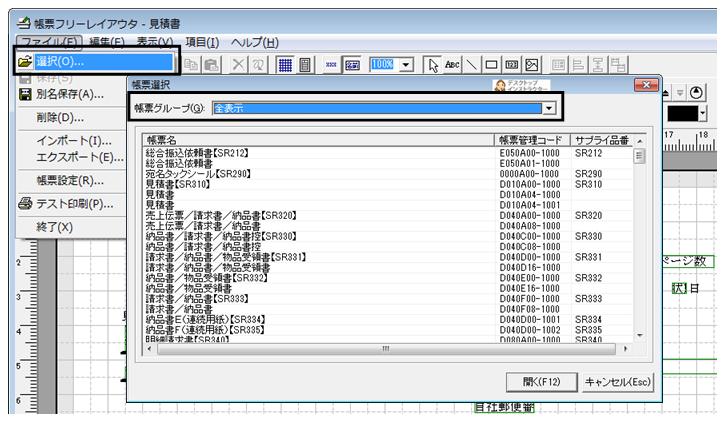Choose 終了(X) menu entry

click(55, 227)
